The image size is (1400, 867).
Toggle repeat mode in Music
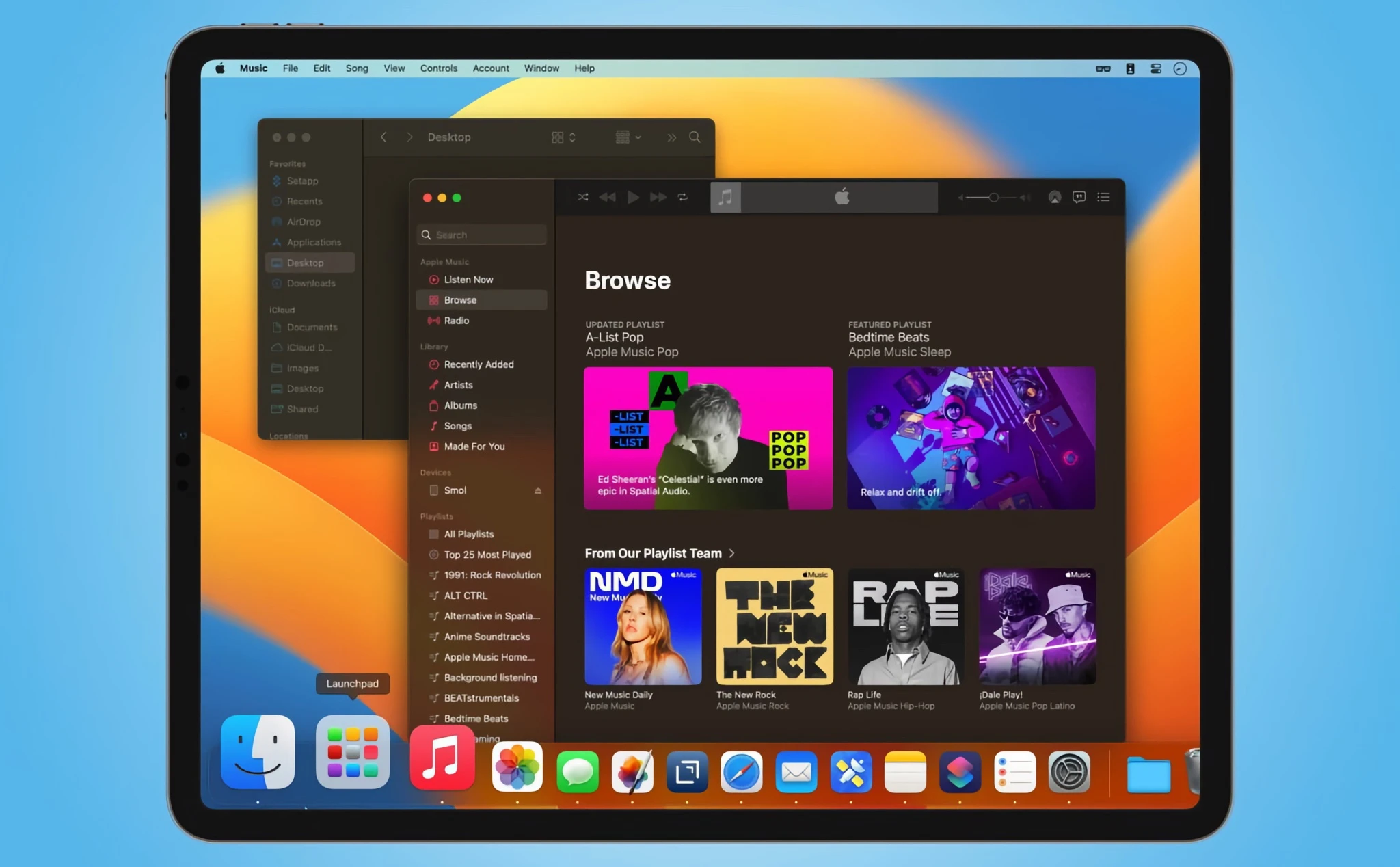click(682, 197)
